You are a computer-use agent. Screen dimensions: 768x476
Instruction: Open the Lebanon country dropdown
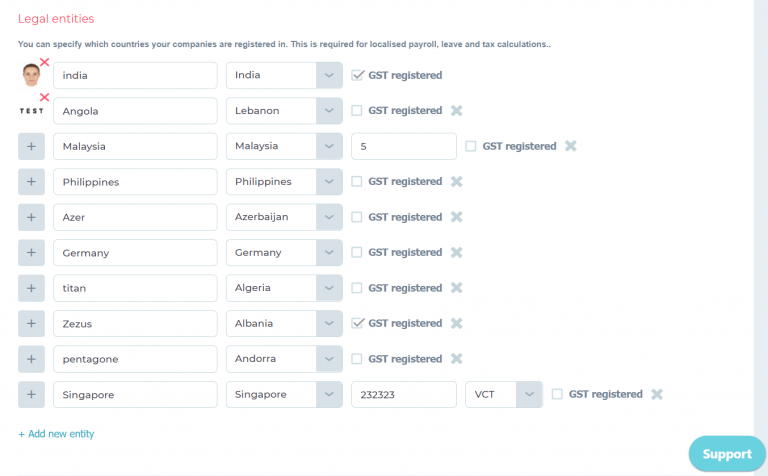(x=284, y=111)
